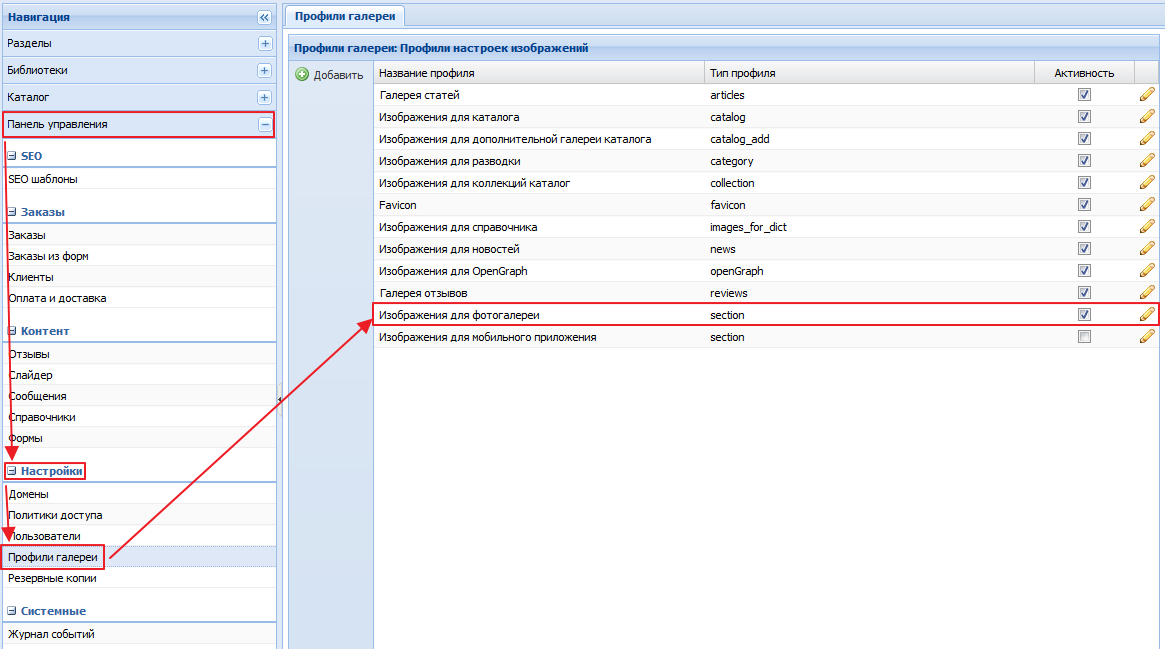
Task: Edit the Favicon profile via pencil icon
Action: coord(1147,205)
